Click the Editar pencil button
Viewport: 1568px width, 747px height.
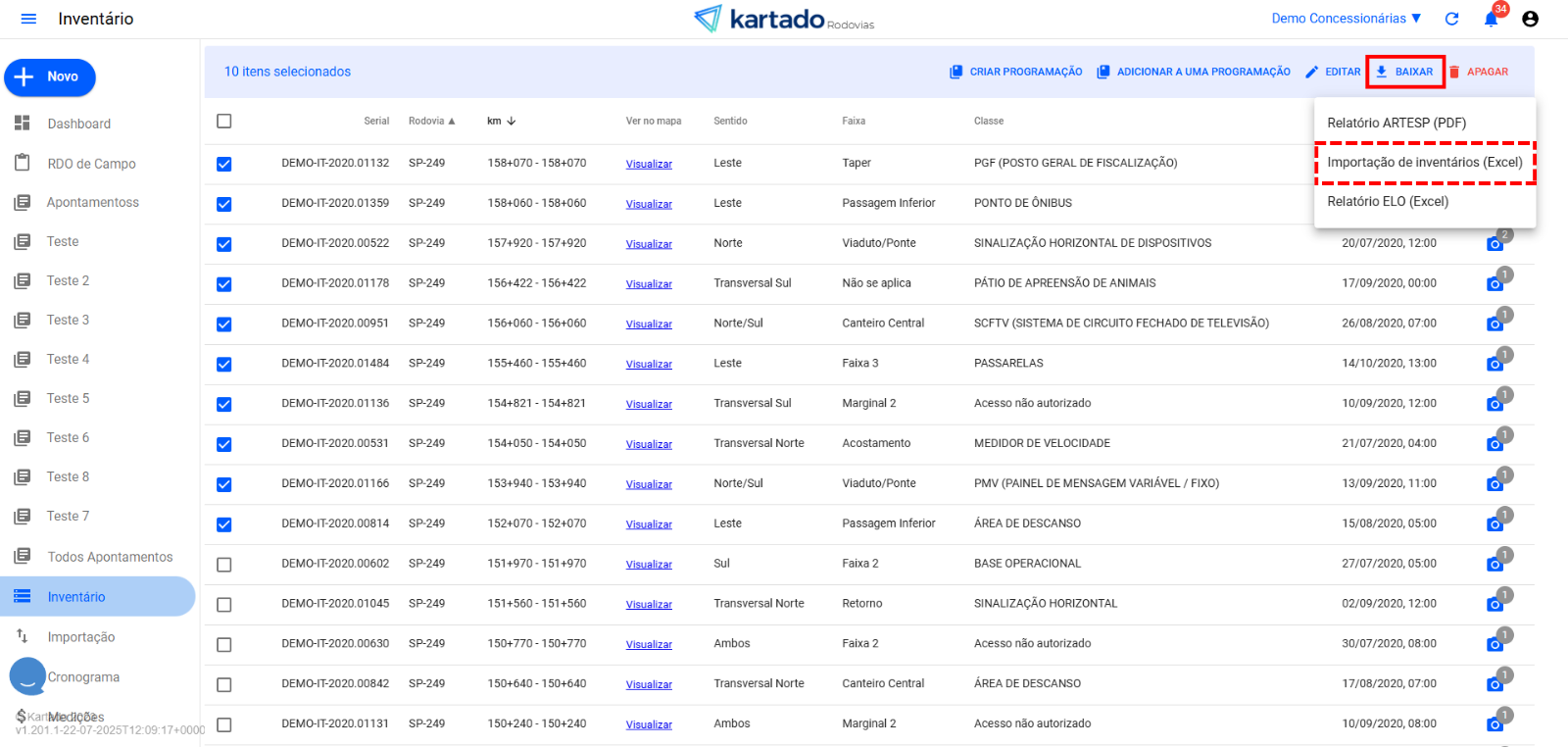pos(1333,72)
